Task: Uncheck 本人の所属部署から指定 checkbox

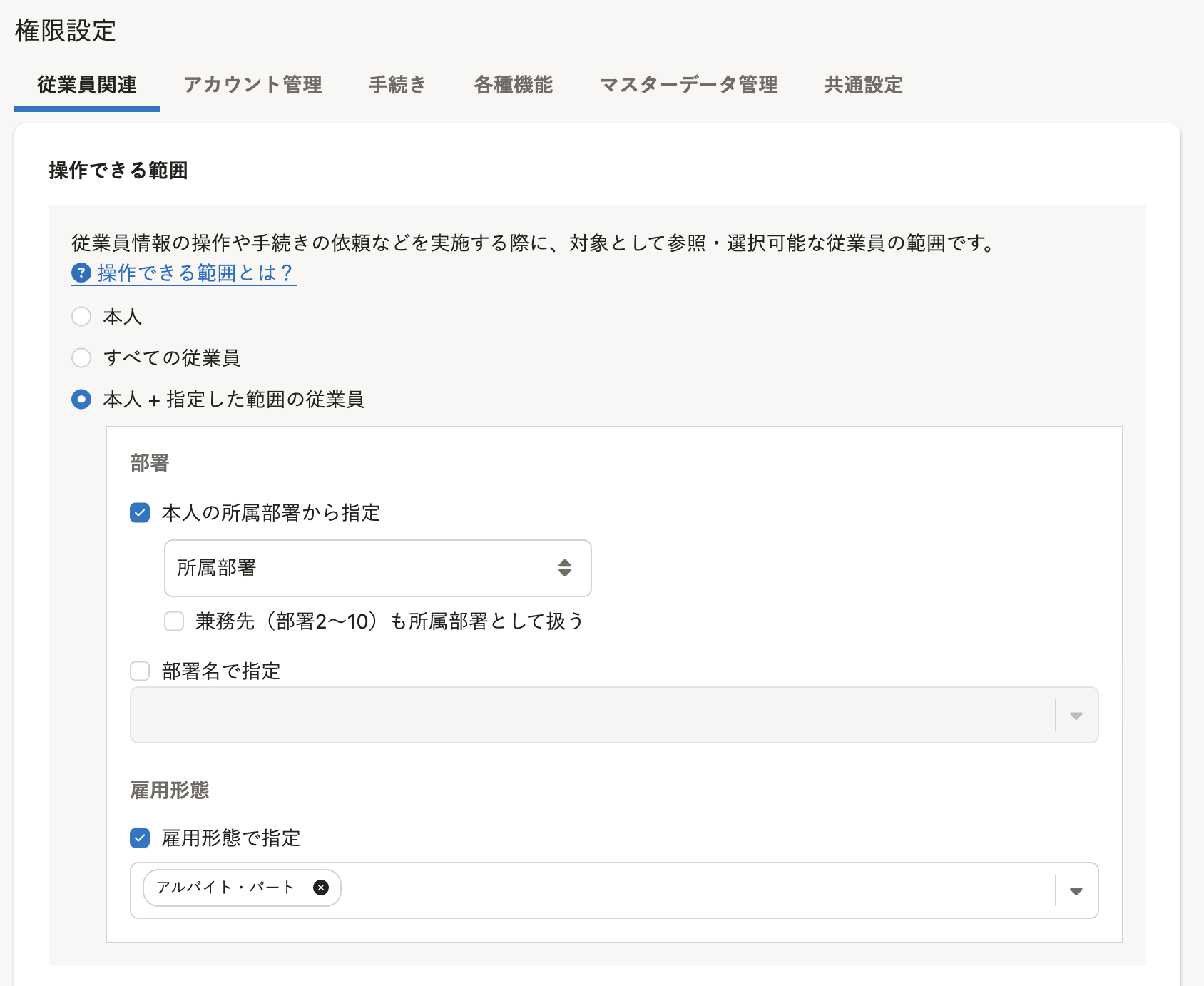Action: pyautogui.click(x=140, y=512)
